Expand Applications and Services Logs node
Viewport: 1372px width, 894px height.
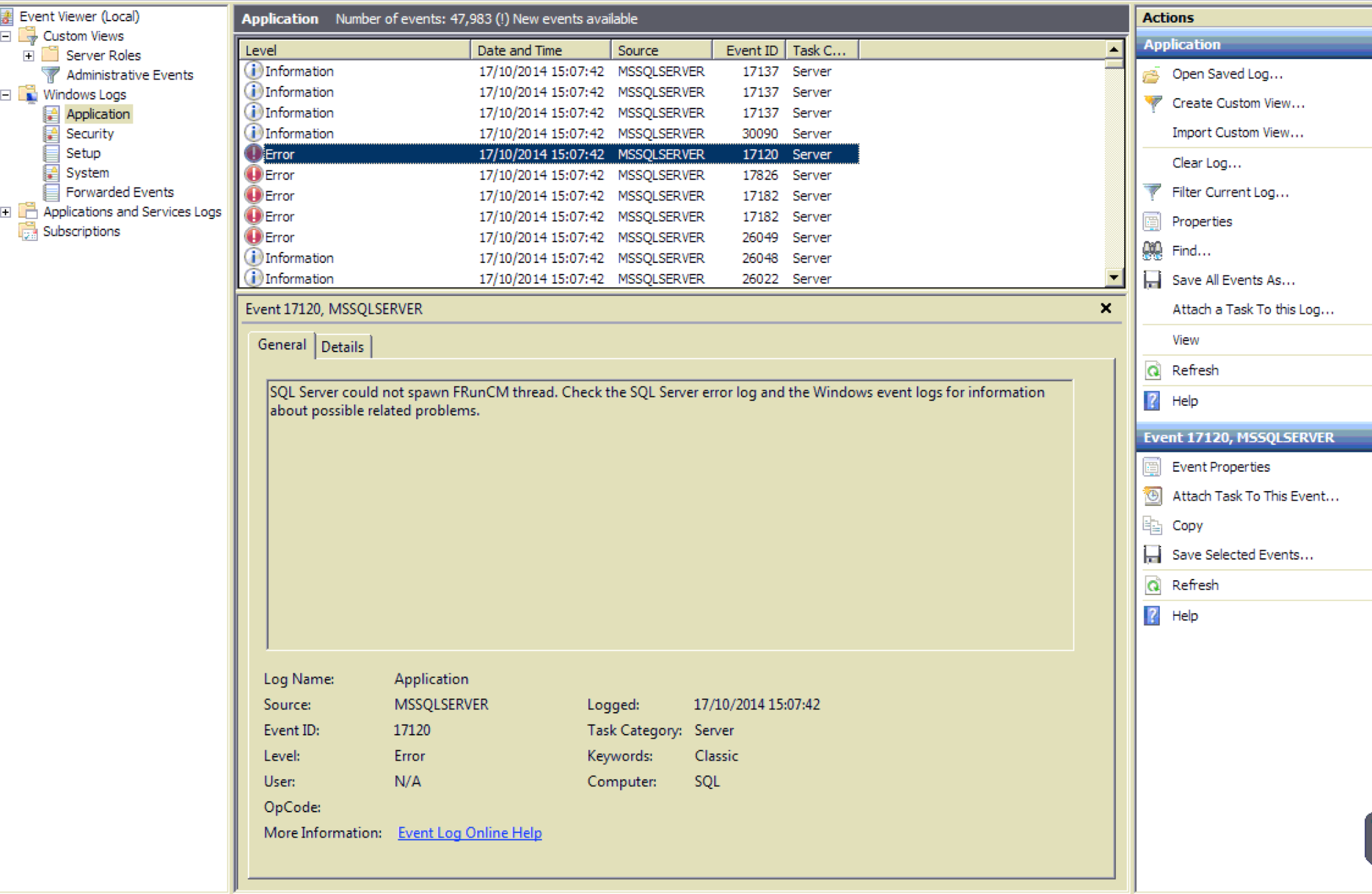(x=6, y=212)
